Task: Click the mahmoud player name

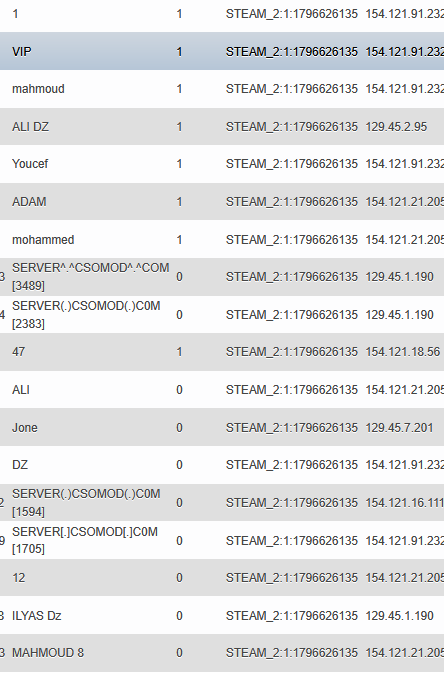Action: tap(38, 89)
